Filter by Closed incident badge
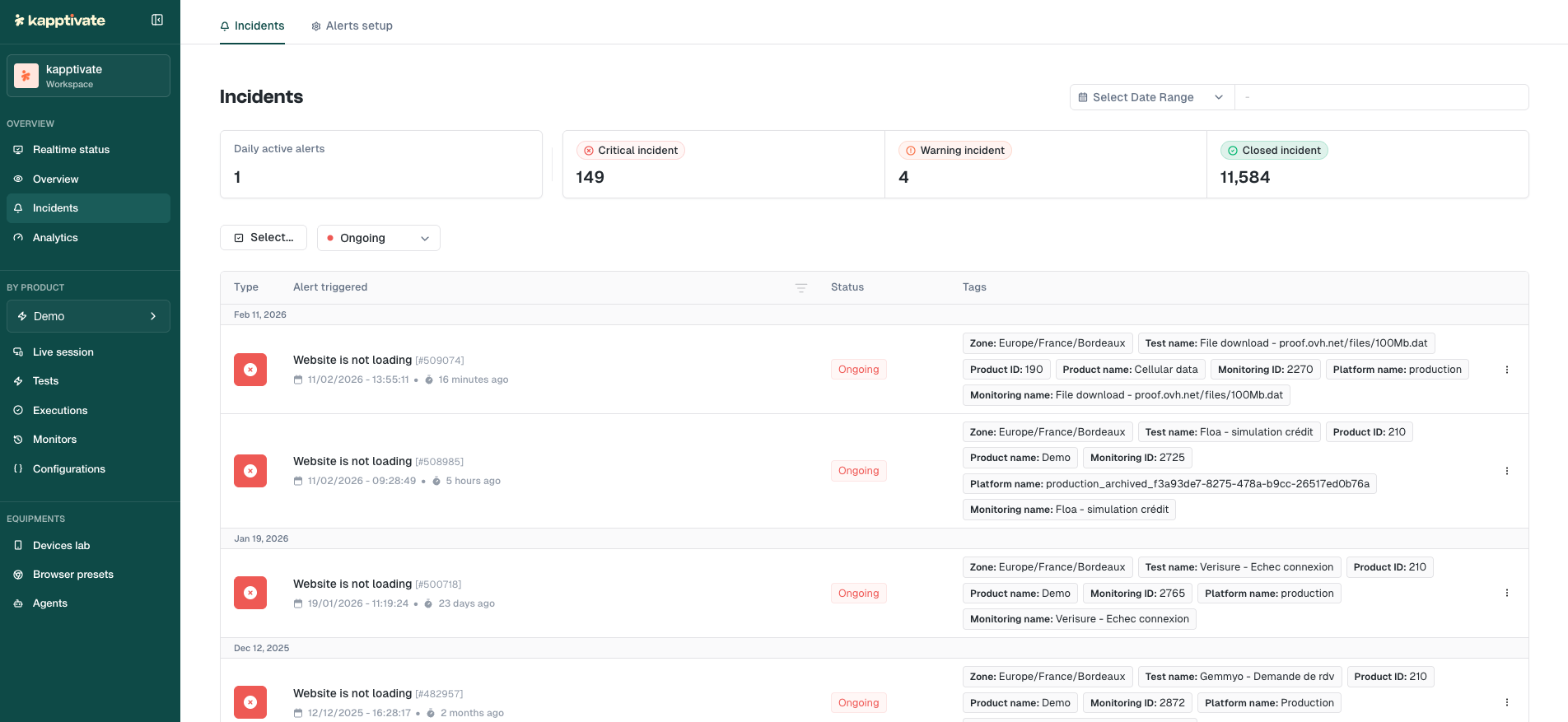 pyautogui.click(x=1274, y=151)
